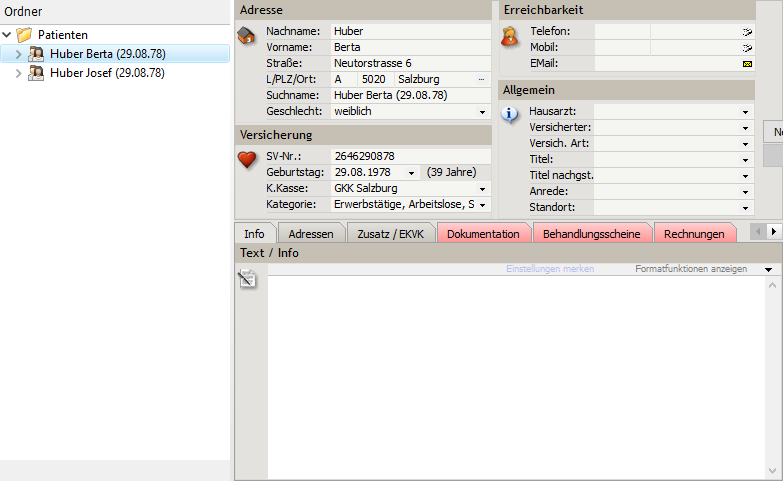Open the Geschlecht dropdown
783x481 pixels.
[x=484, y=112]
